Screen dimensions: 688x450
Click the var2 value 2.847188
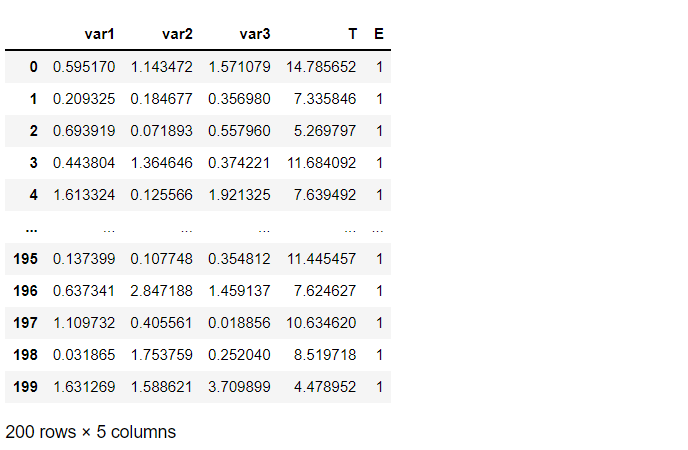[162, 291]
